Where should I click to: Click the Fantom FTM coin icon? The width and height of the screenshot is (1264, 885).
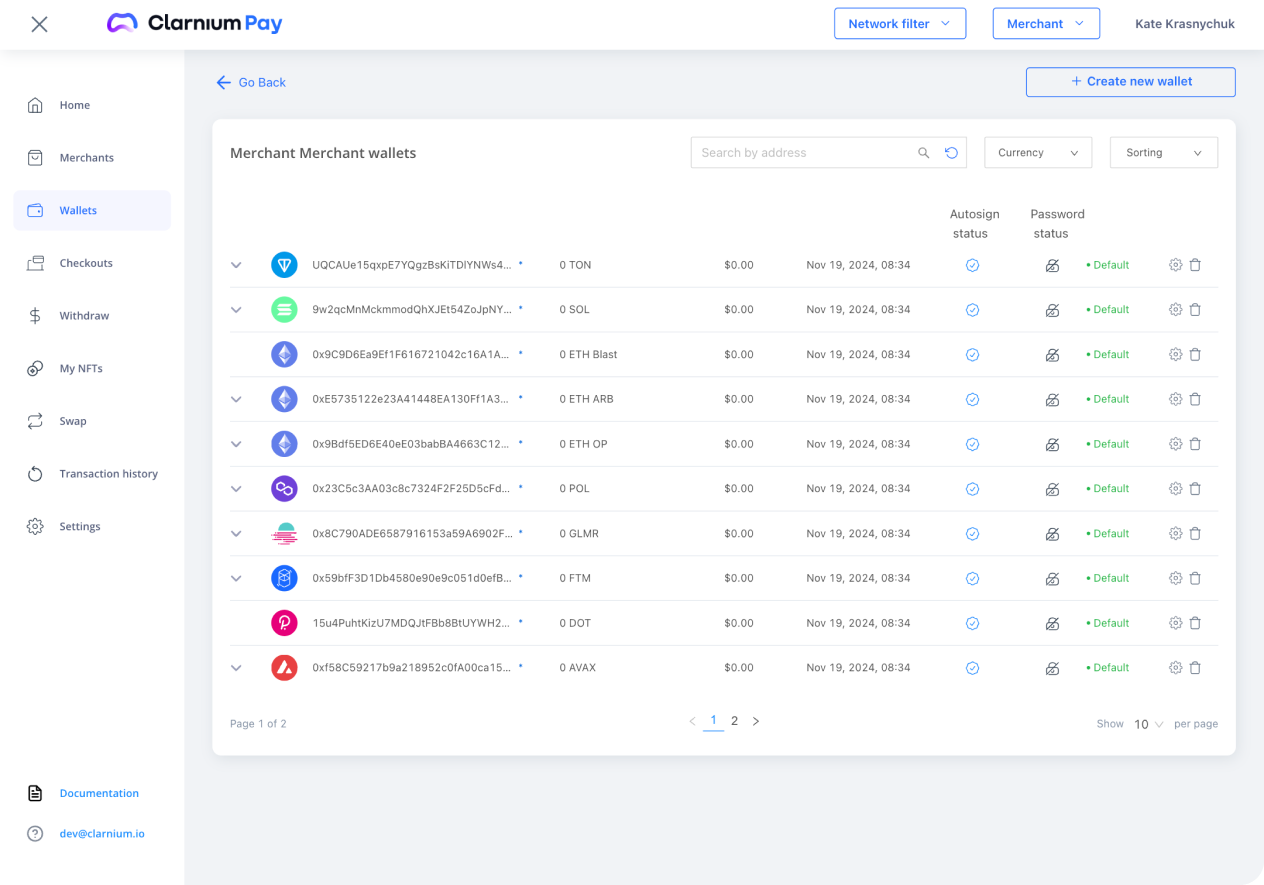click(x=284, y=578)
